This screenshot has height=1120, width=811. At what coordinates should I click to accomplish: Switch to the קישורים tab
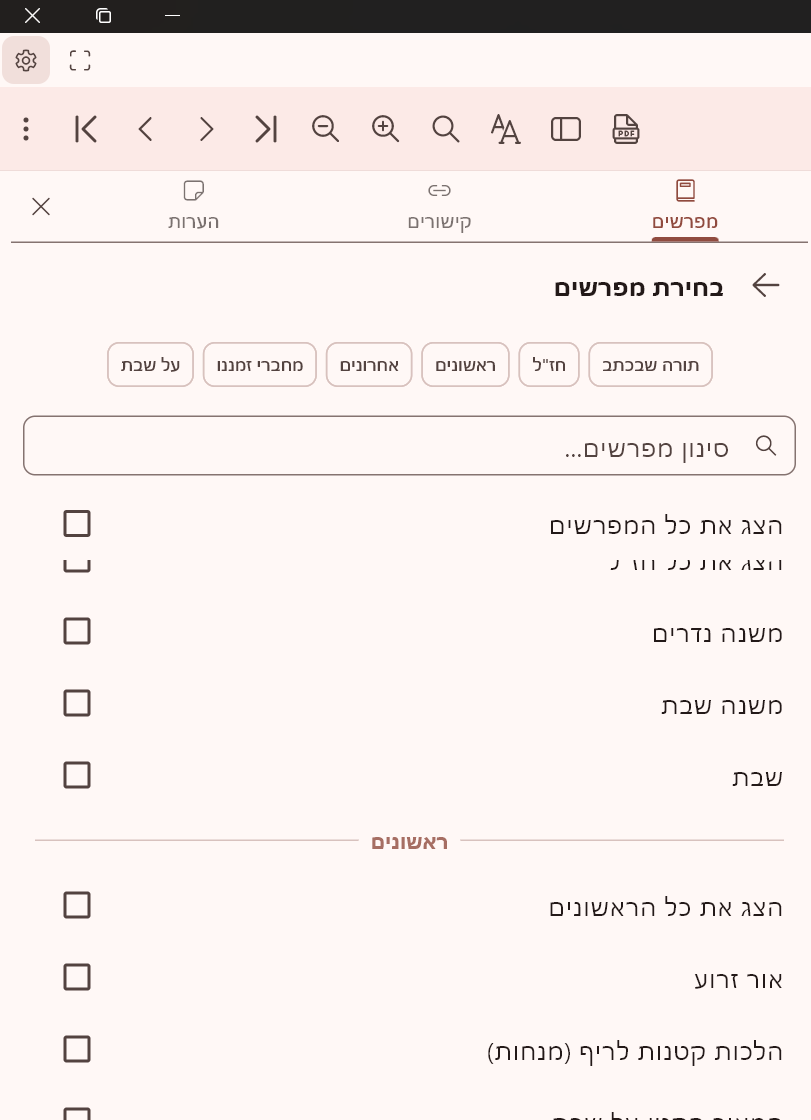(439, 205)
